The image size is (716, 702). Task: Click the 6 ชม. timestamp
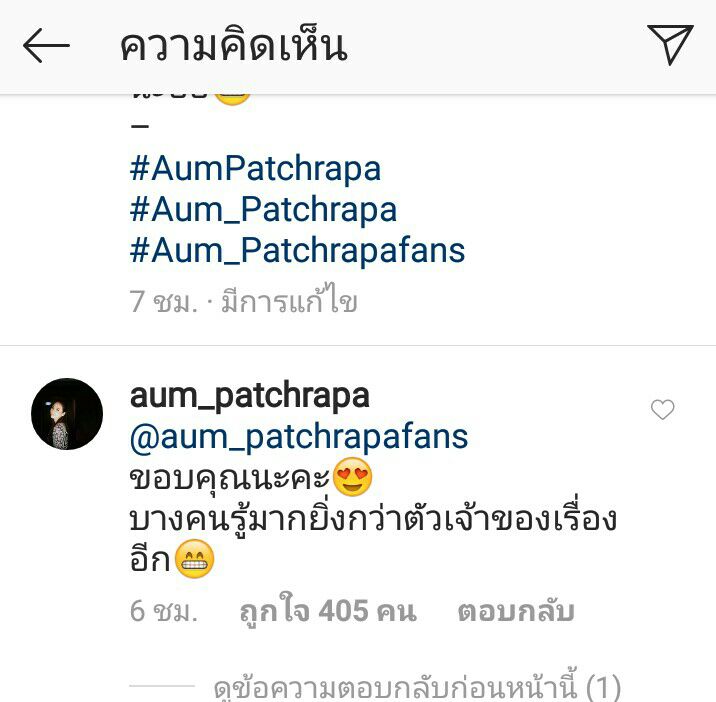(163, 611)
